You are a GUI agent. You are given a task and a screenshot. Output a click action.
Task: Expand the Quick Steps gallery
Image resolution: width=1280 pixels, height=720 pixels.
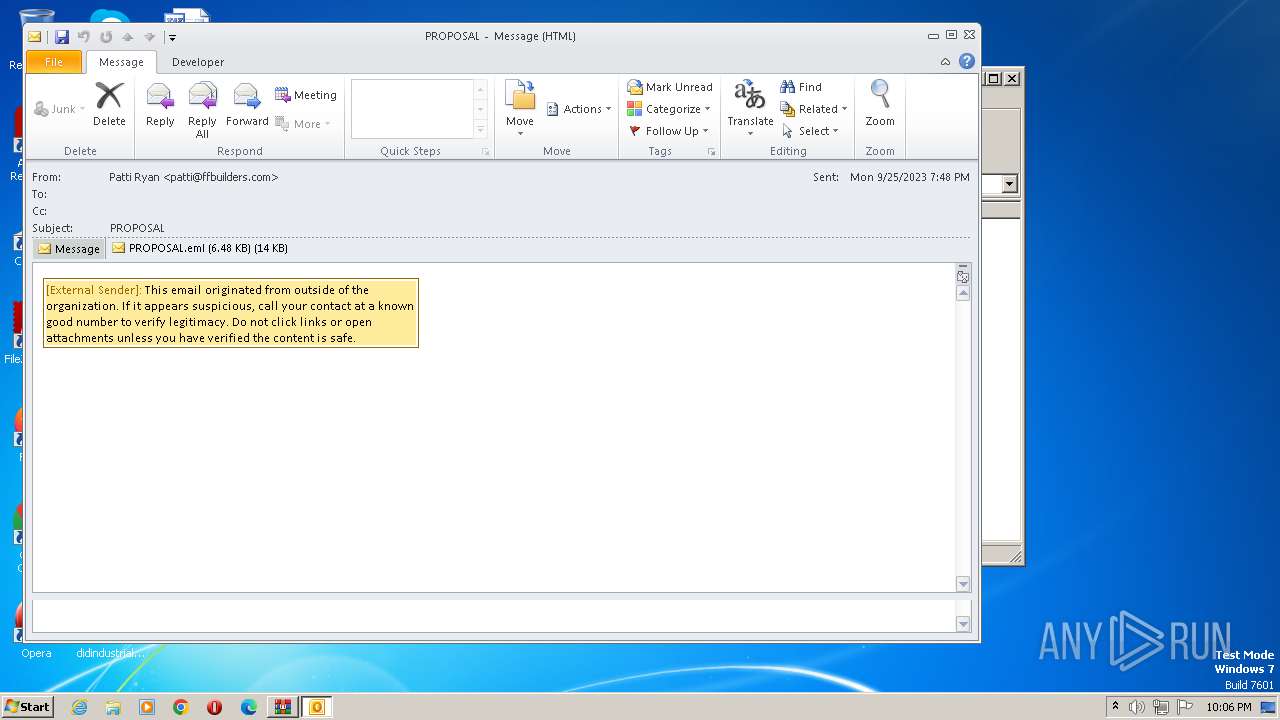coord(480,130)
